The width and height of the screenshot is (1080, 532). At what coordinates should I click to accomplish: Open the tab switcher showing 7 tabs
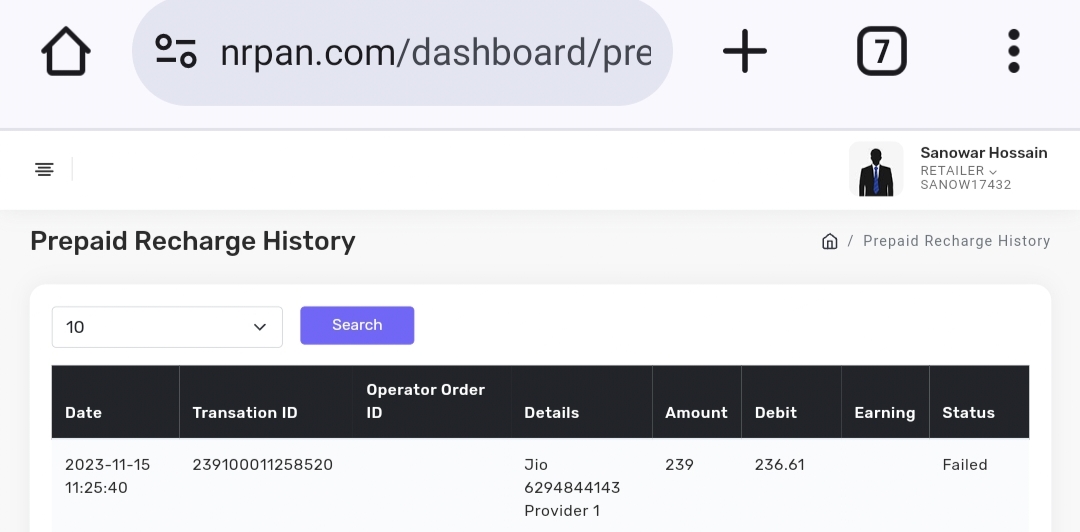tap(881, 51)
